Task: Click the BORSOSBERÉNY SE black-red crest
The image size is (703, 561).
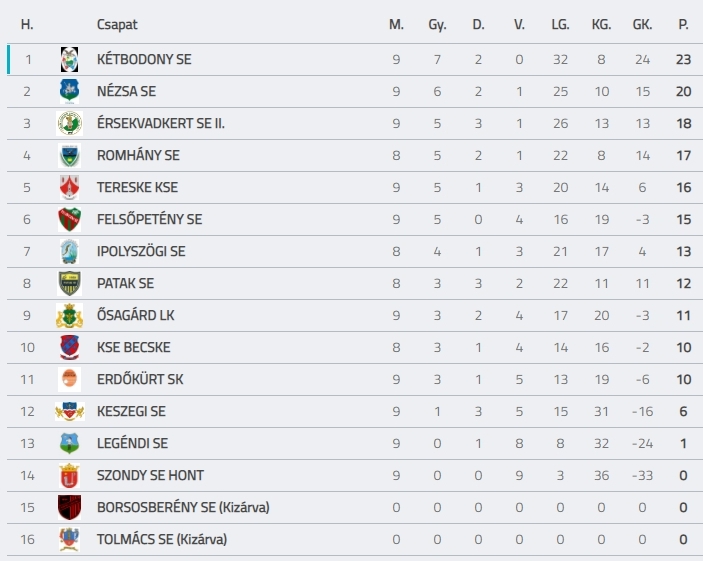Action: 69,507
